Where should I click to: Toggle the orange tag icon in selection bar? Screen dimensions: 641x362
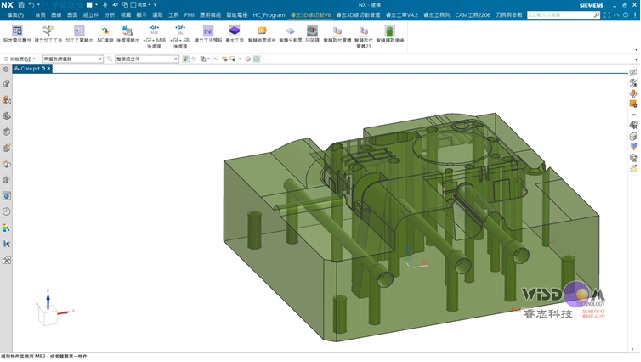(224, 59)
